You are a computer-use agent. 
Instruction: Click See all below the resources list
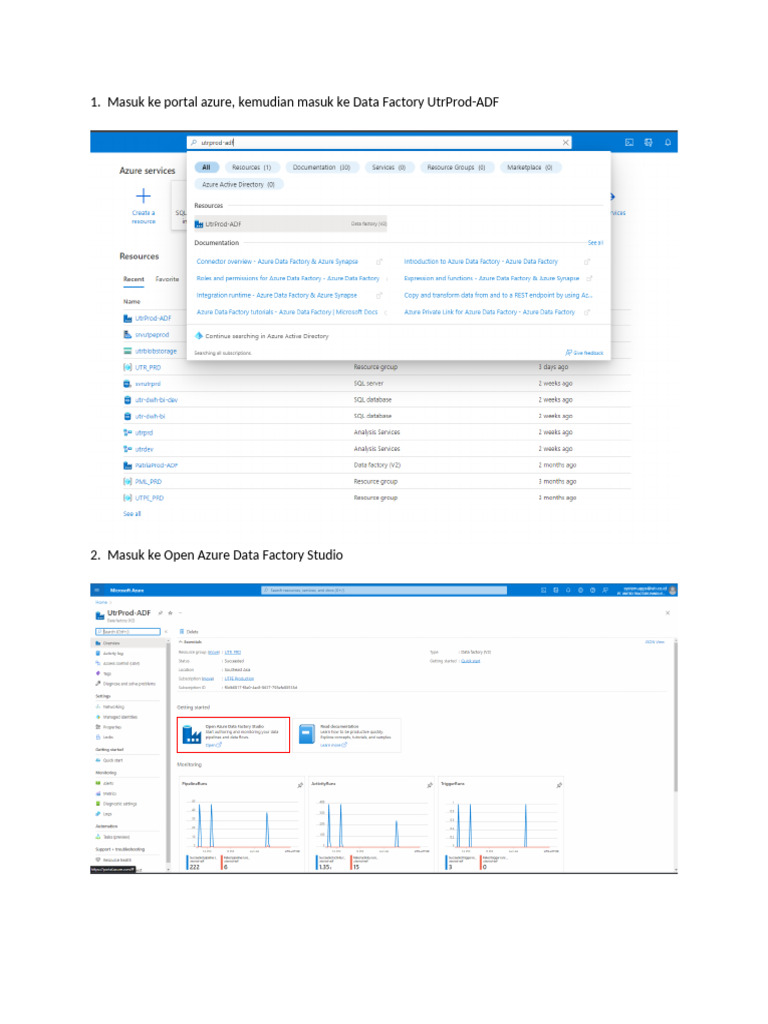[x=132, y=514]
